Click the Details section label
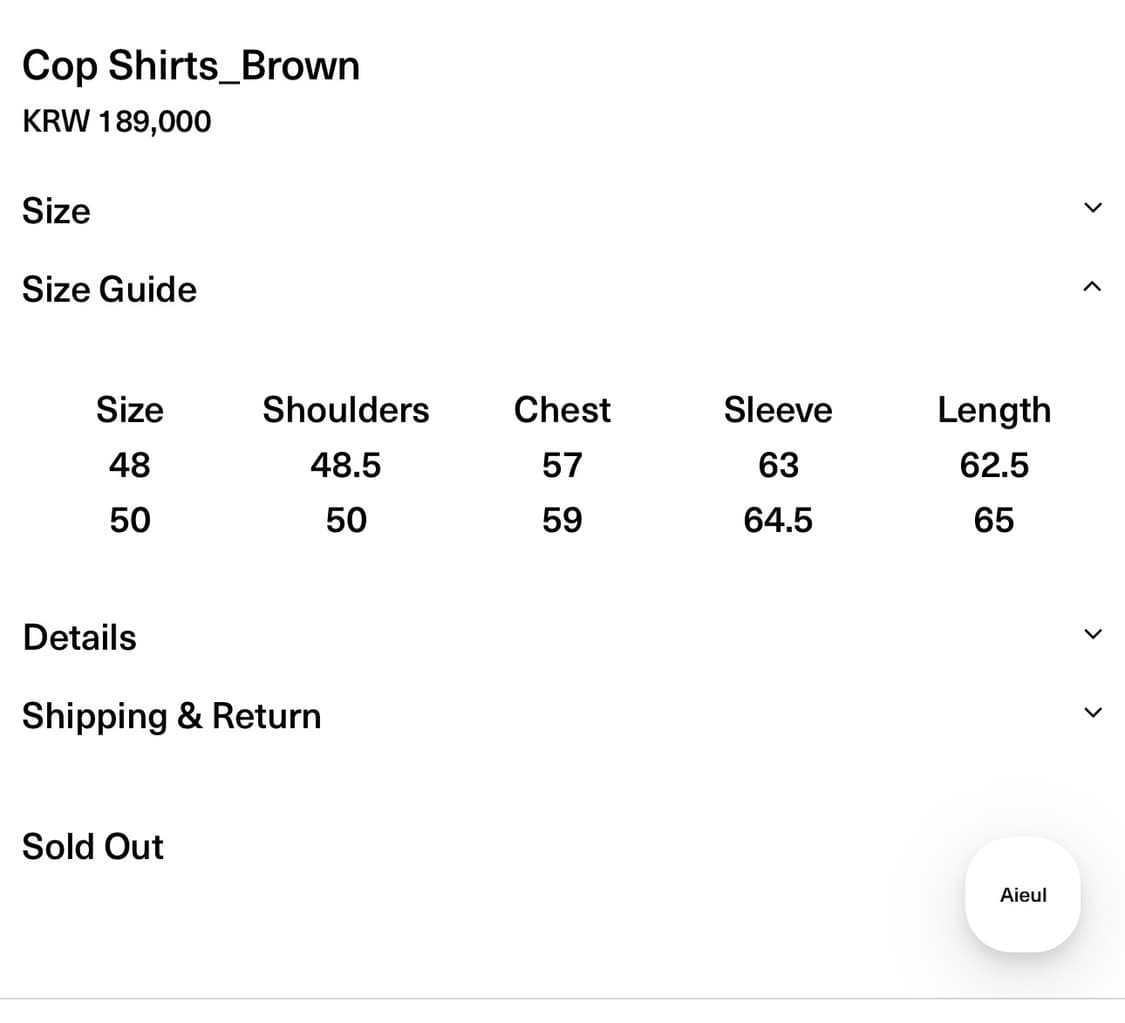Image resolution: width=1125 pixels, height=1023 pixels. (x=79, y=637)
